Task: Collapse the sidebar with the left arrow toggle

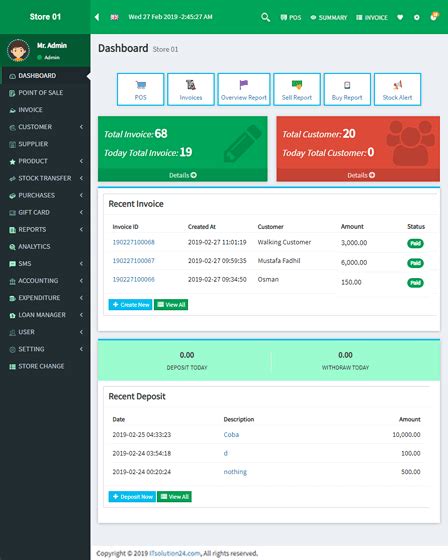Action: click(97, 17)
